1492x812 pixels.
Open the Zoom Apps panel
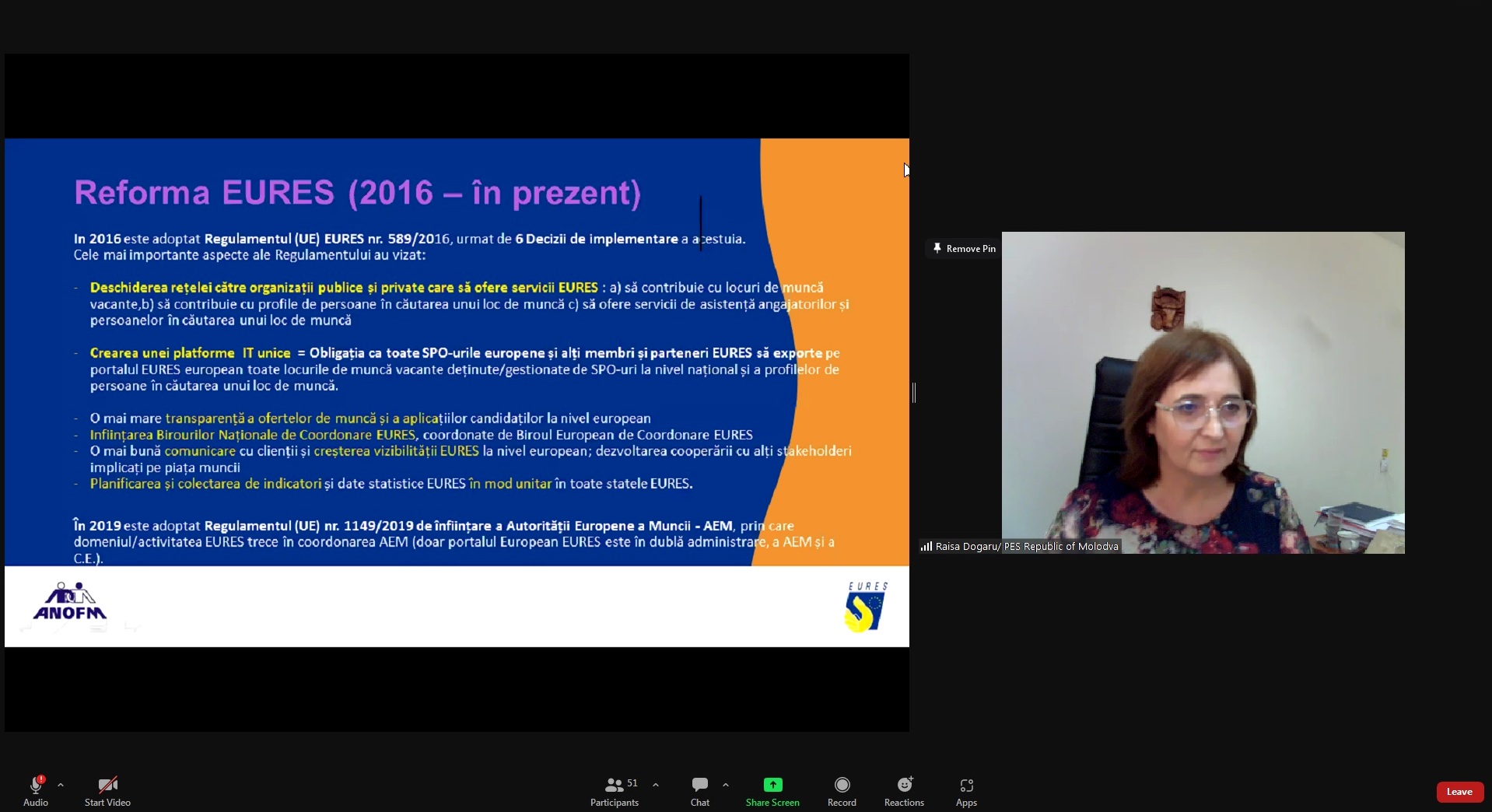[x=966, y=791]
